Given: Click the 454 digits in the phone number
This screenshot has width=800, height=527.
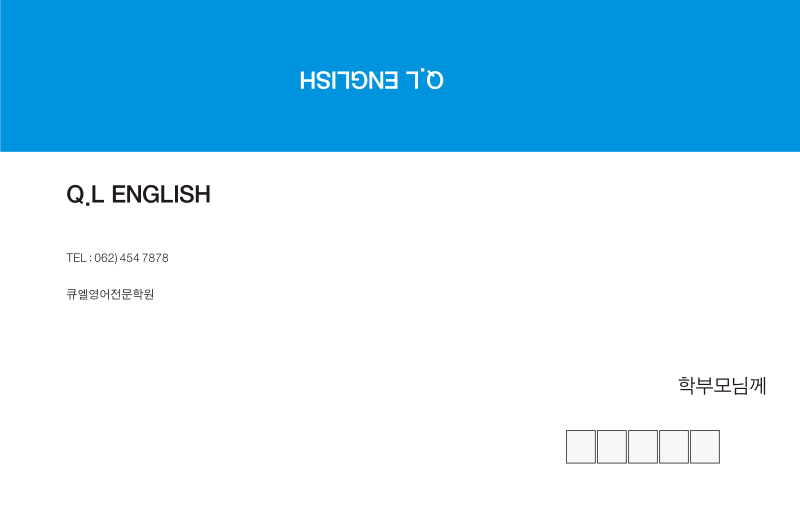Looking at the screenshot, I should point(130,258).
